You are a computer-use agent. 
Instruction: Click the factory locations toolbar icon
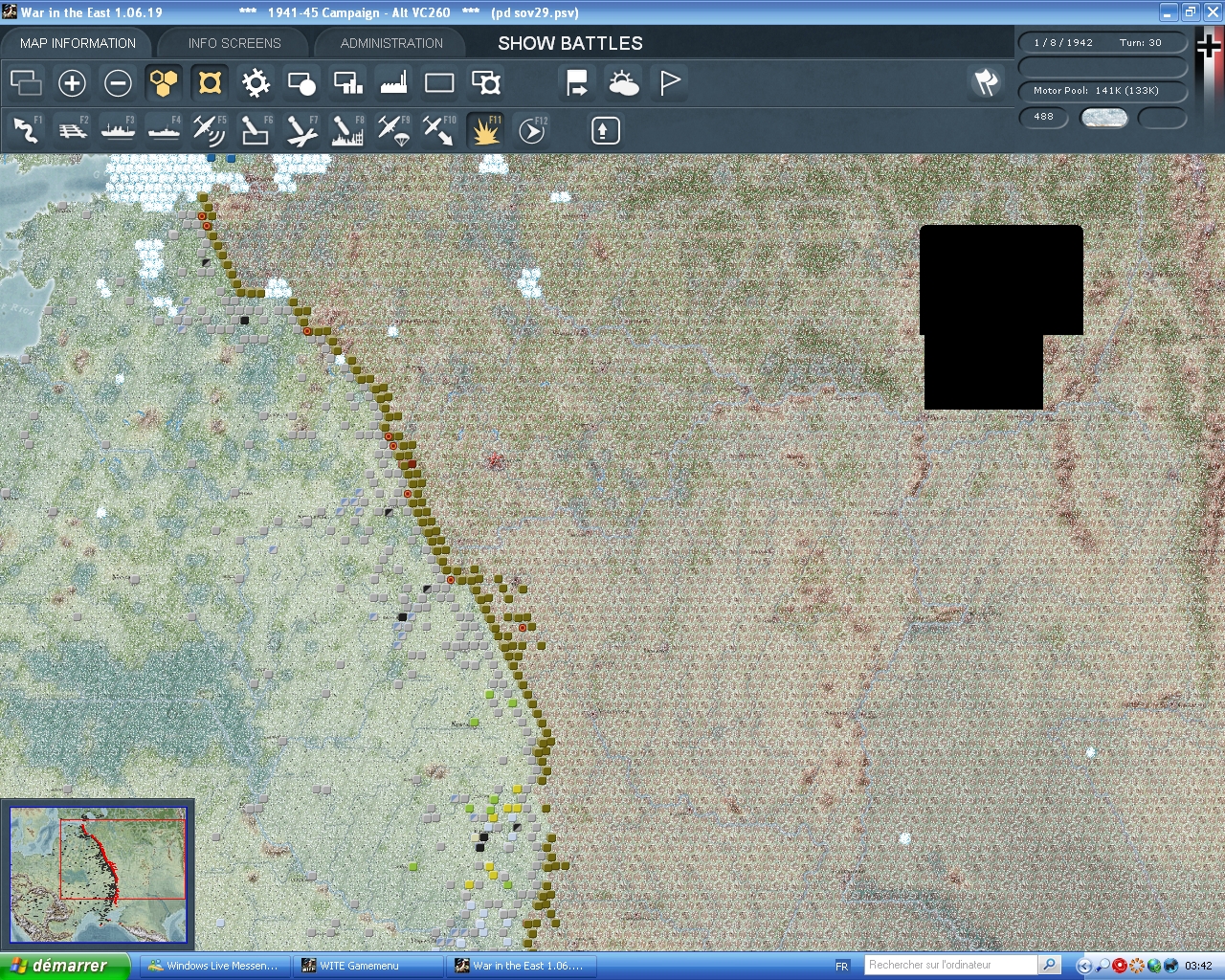[392, 83]
